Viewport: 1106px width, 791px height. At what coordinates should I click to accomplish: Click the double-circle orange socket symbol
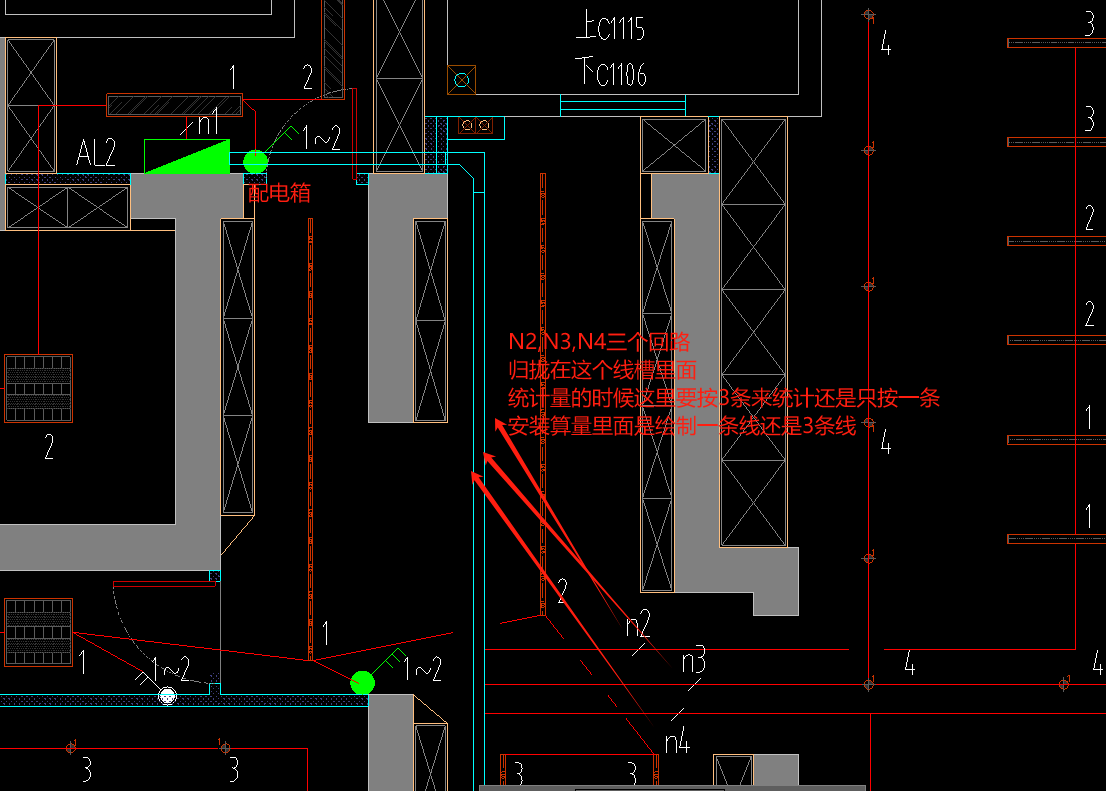tap(476, 126)
